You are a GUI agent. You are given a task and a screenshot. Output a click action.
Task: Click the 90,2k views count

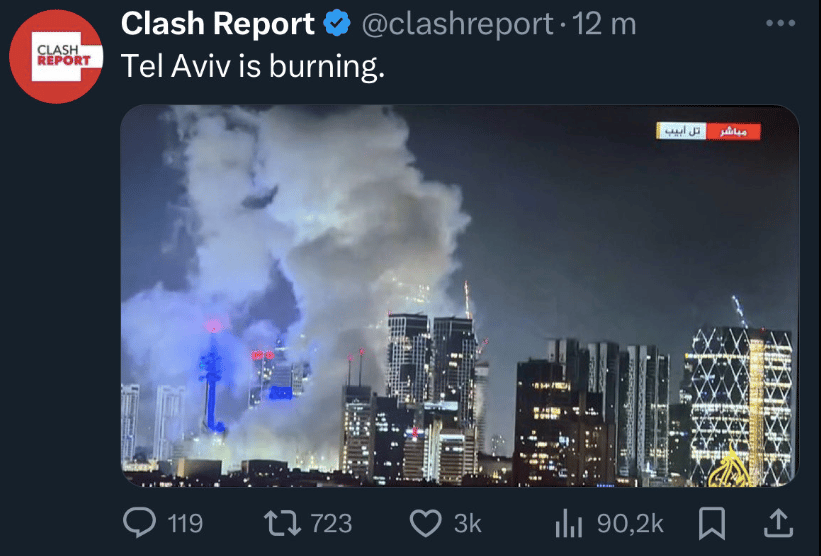tap(630, 524)
